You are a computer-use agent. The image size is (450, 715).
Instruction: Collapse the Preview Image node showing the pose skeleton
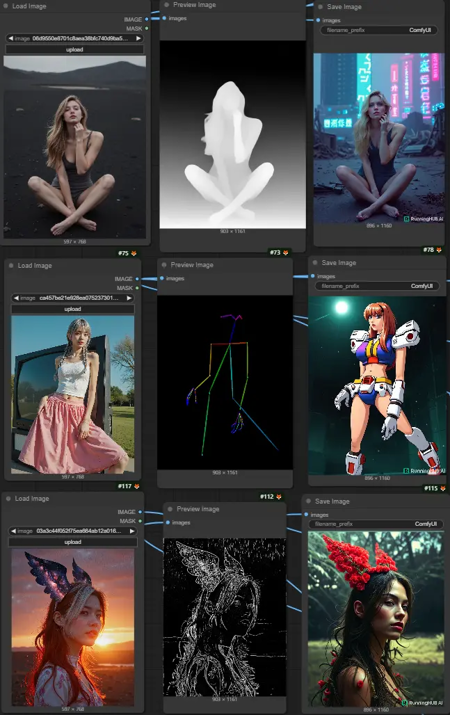click(x=164, y=264)
